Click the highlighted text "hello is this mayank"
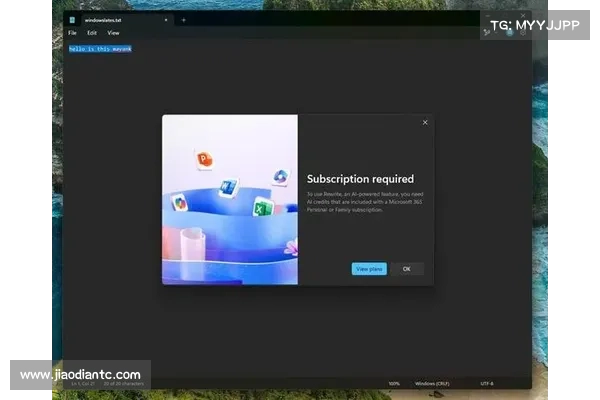 (x=100, y=48)
